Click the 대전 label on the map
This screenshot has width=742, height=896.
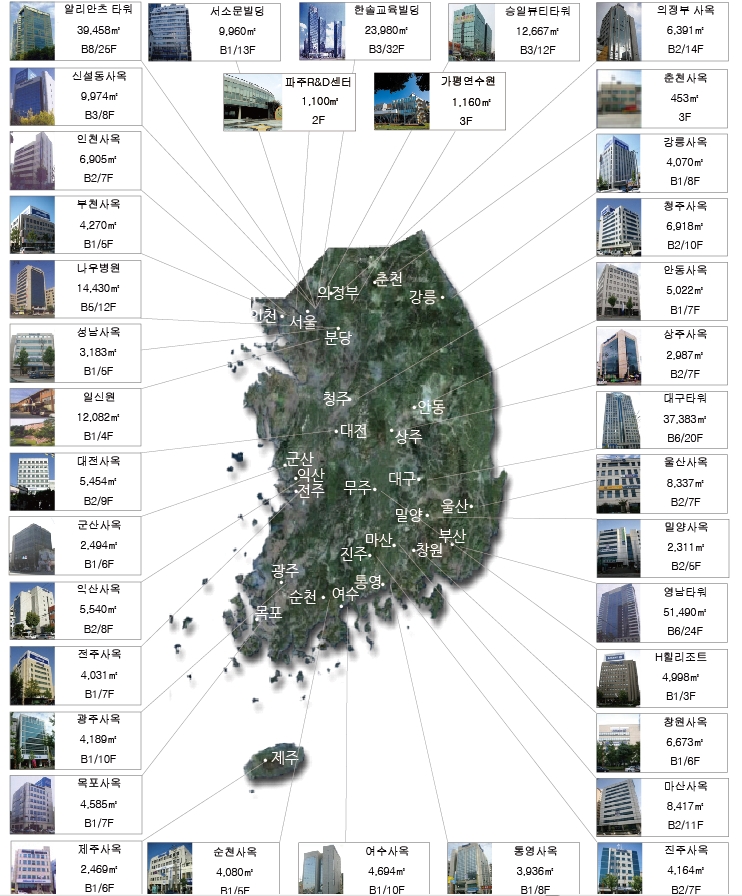tap(354, 430)
